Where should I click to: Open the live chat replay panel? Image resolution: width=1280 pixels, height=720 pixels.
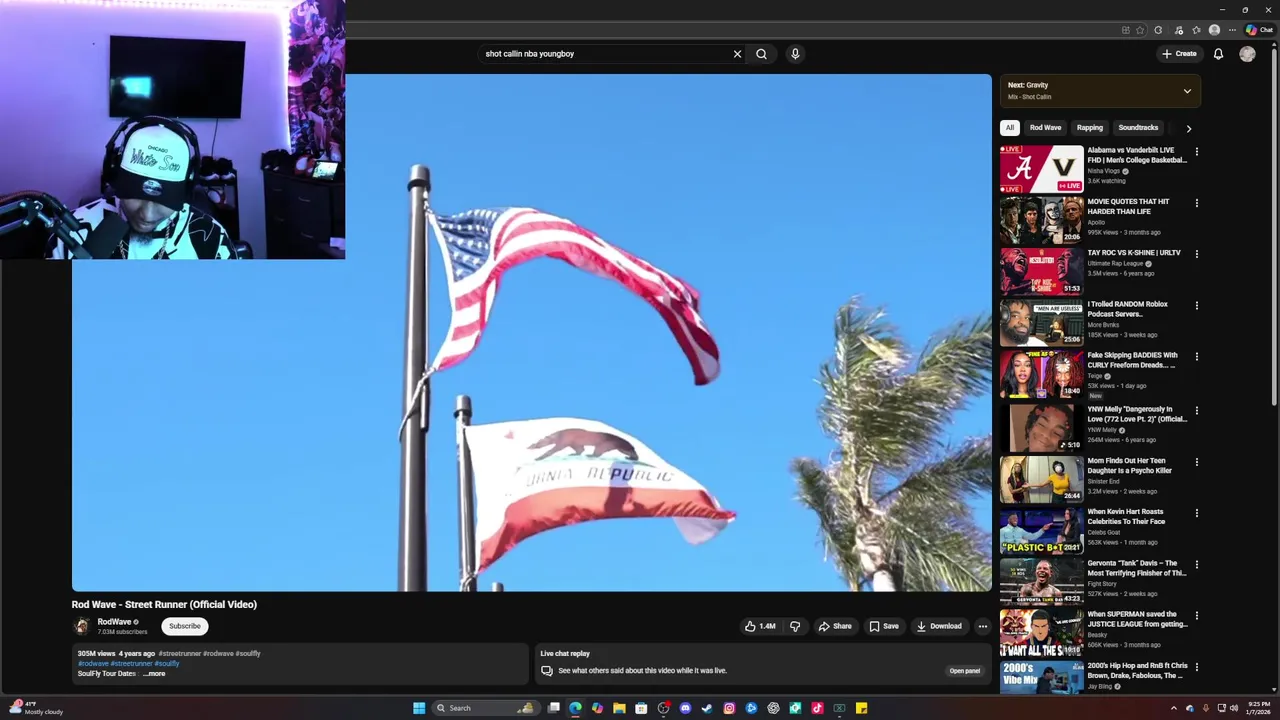coord(964,671)
